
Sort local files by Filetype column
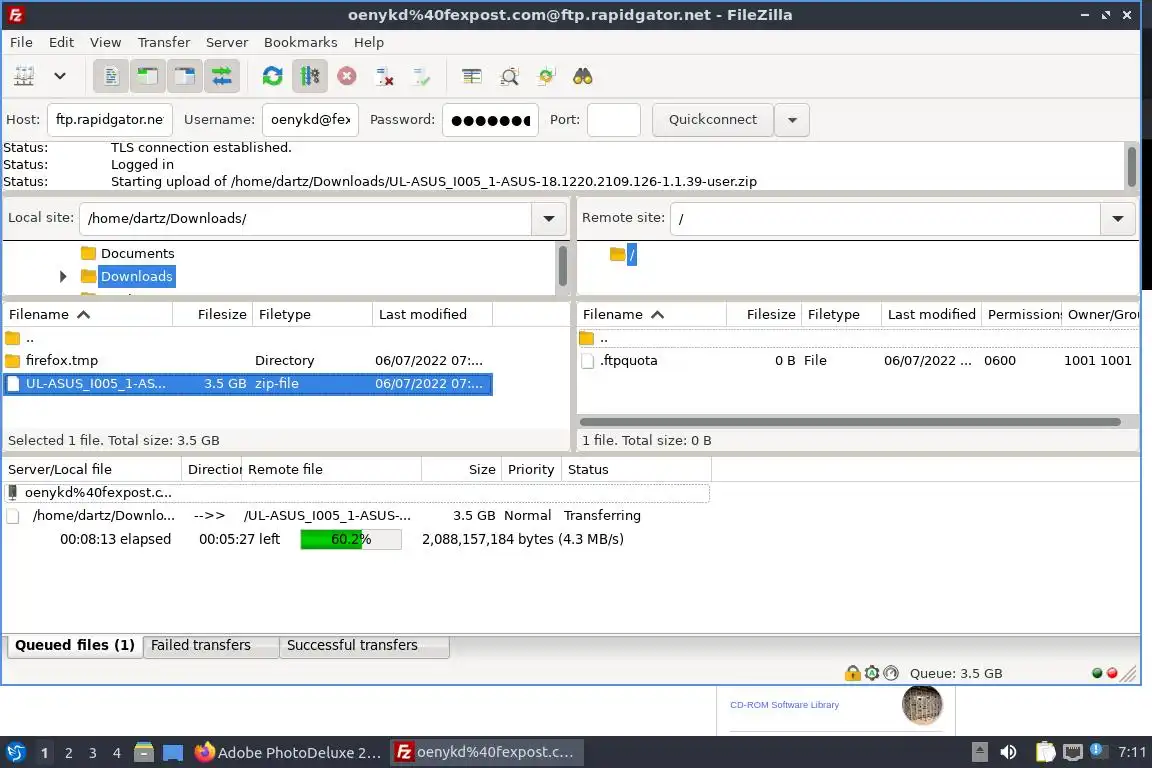point(312,315)
